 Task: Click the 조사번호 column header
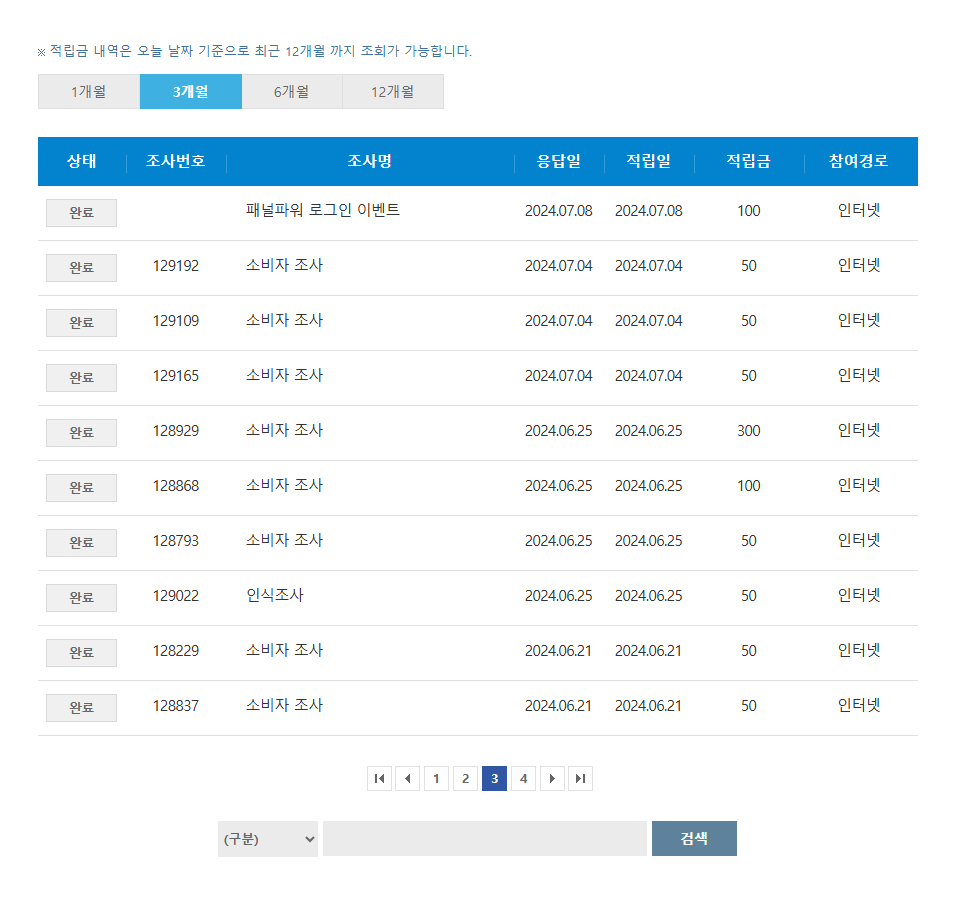coord(176,161)
